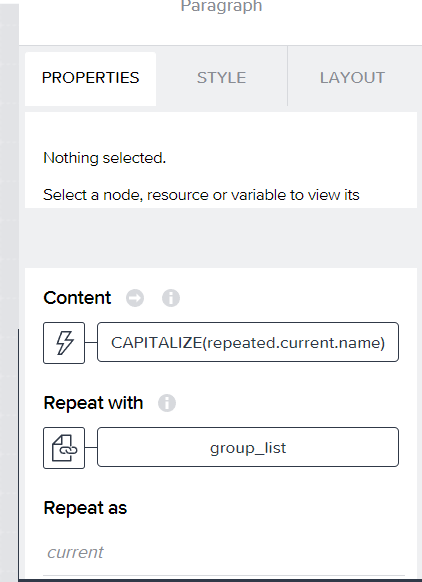
Task: Click the Repeat with property label
Action: click(93, 403)
